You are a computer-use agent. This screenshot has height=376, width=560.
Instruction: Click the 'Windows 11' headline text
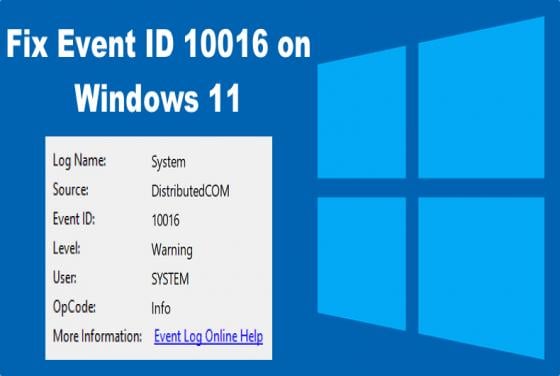157,98
